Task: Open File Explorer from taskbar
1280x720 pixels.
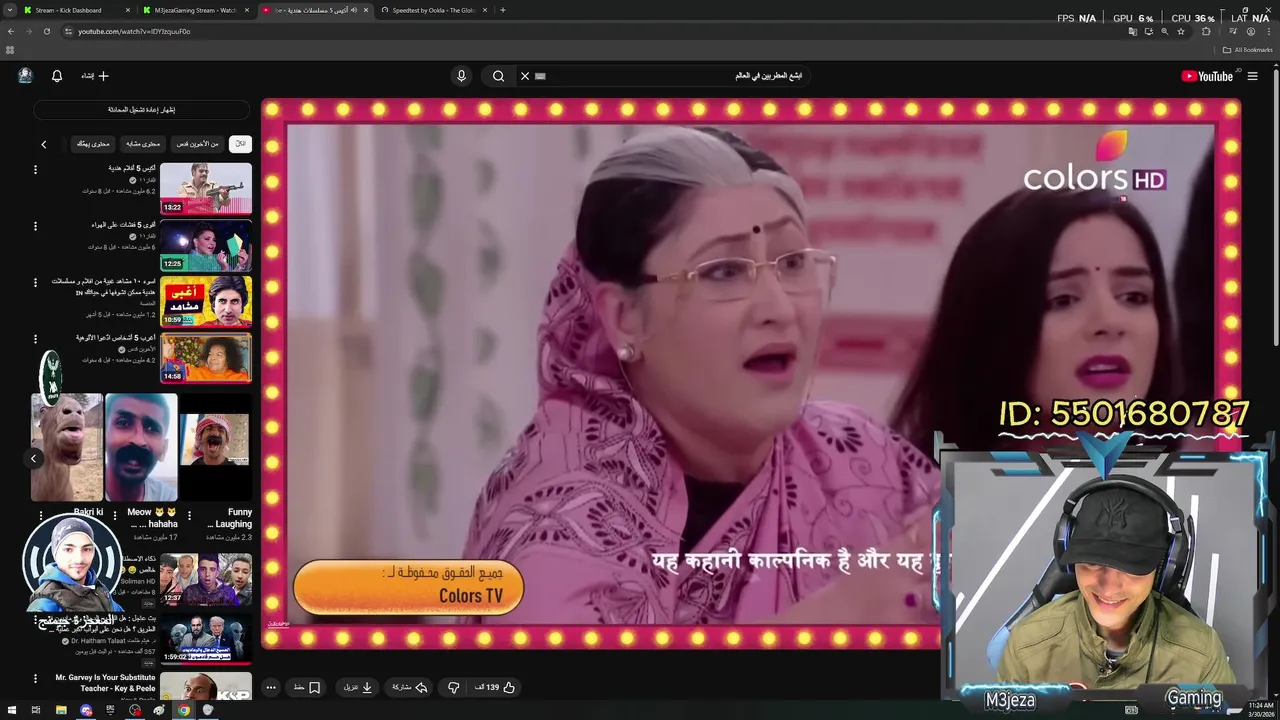Action: pos(61,710)
